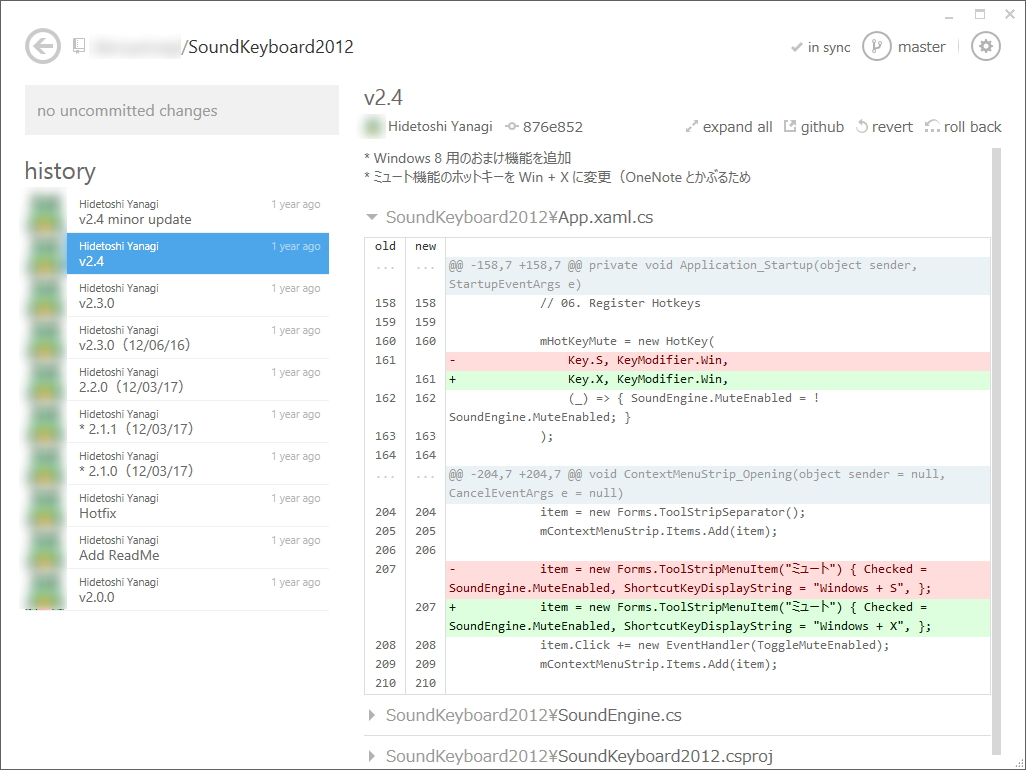Click the commit node icon before 876e852

pyautogui.click(x=512, y=126)
